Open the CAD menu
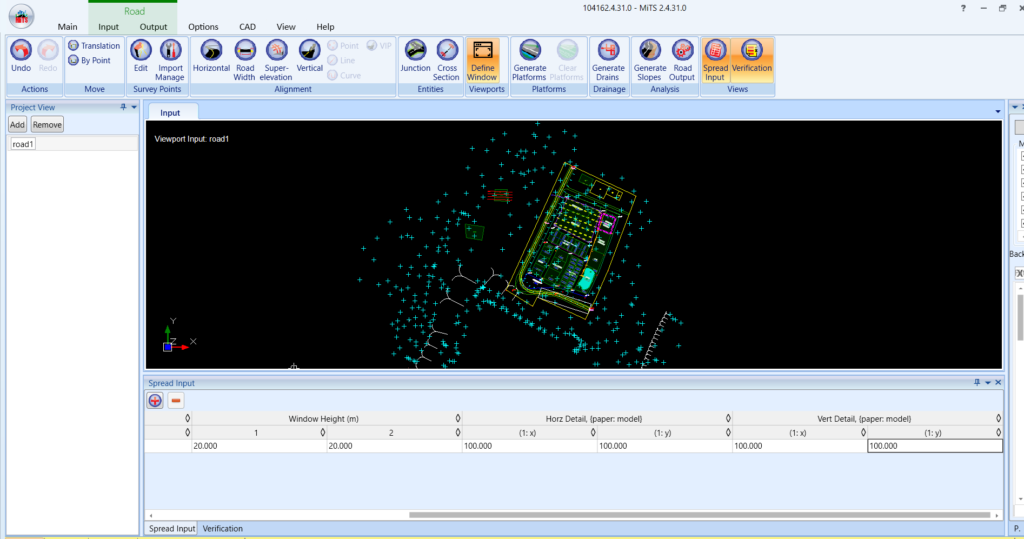Viewport: 1024px width, 539px height. click(248, 27)
